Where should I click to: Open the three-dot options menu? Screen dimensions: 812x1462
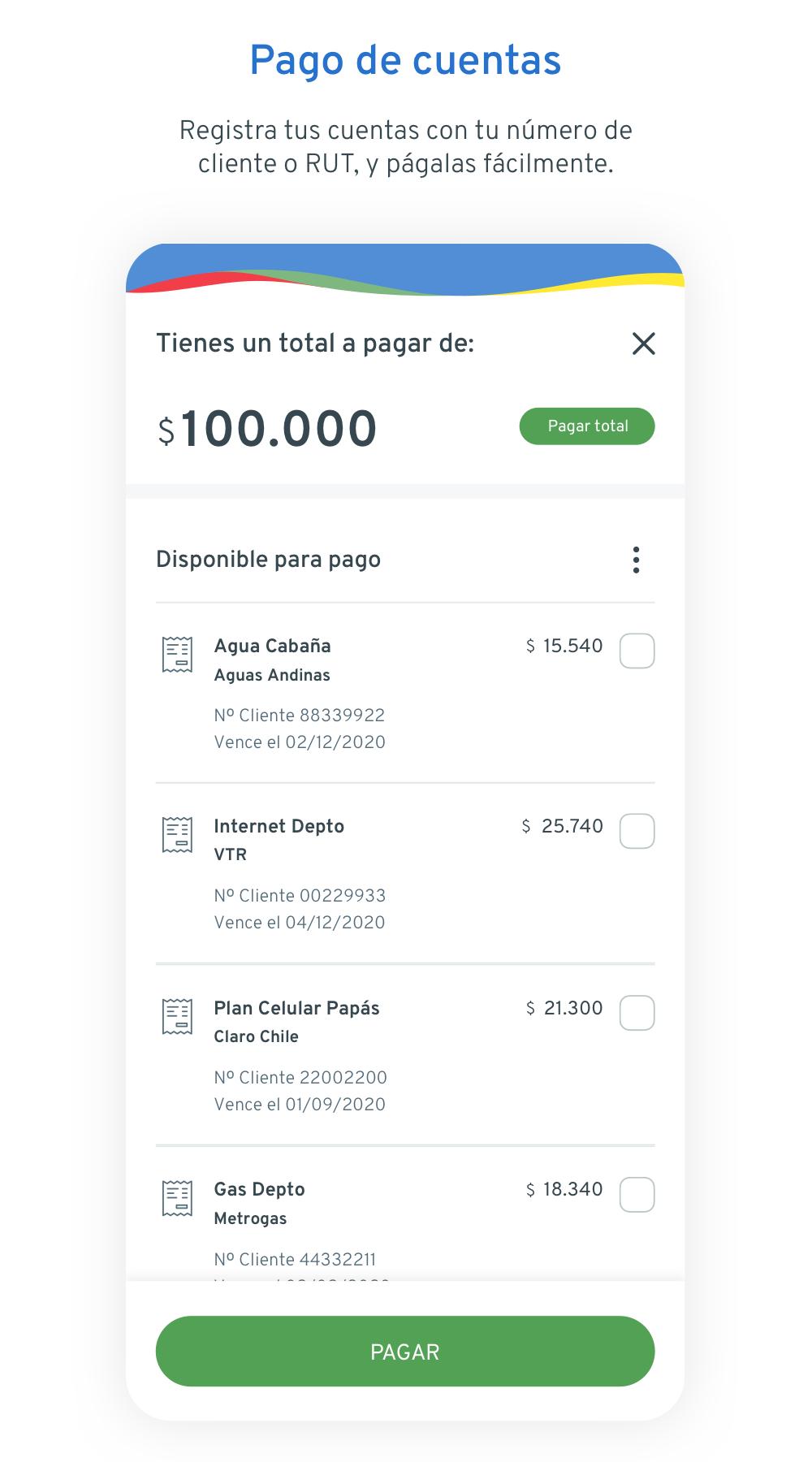(x=636, y=560)
